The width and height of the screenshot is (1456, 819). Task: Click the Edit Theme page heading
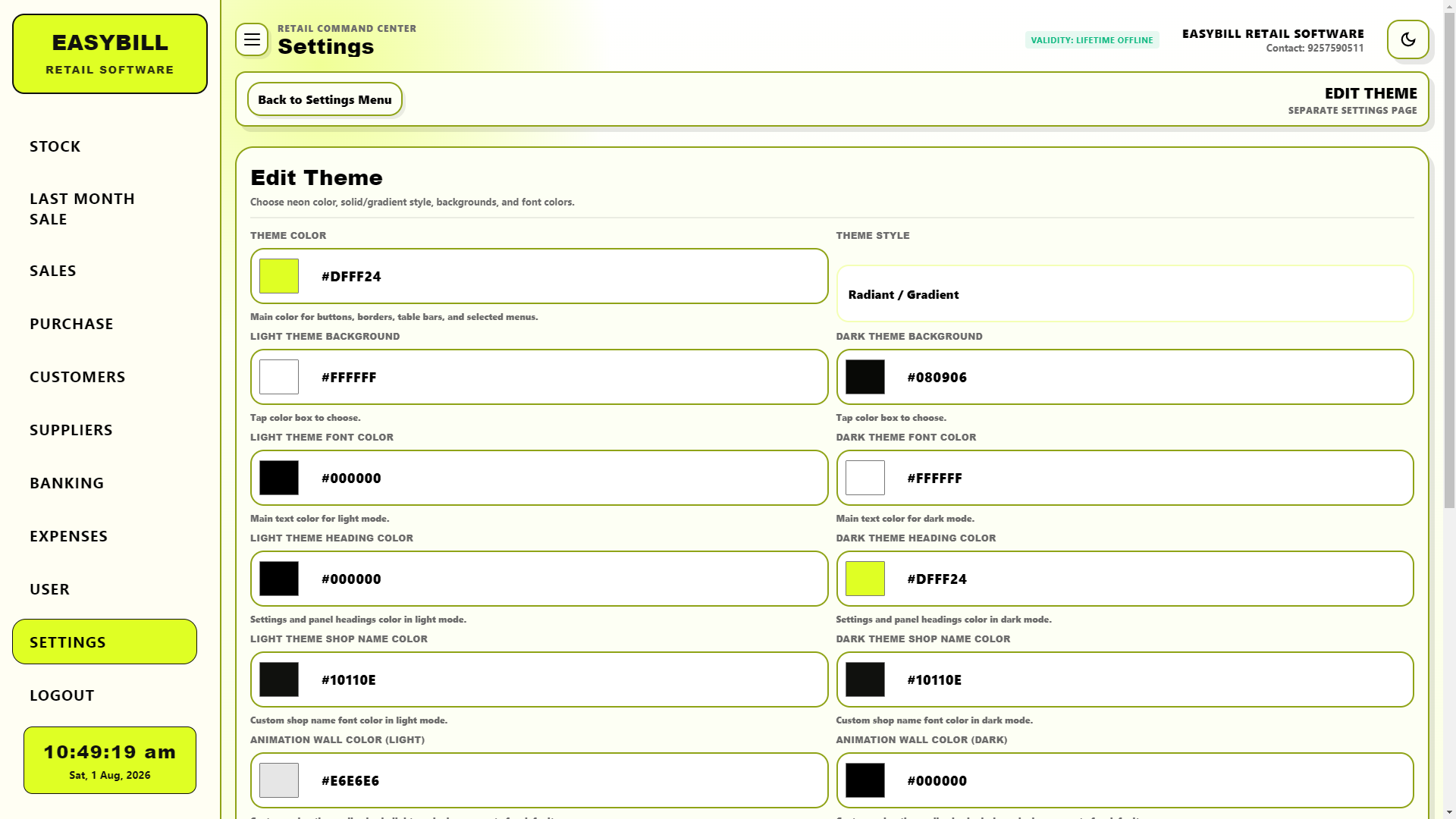[x=316, y=177]
